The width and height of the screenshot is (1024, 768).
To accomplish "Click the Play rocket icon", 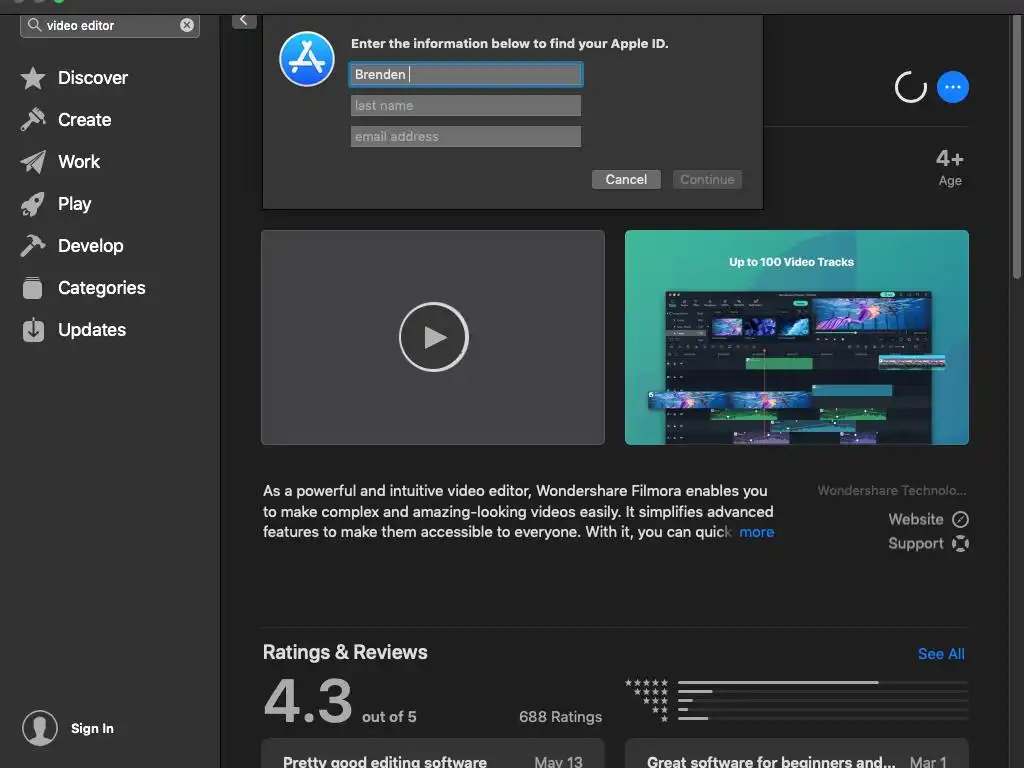I will tap(33, 204).
